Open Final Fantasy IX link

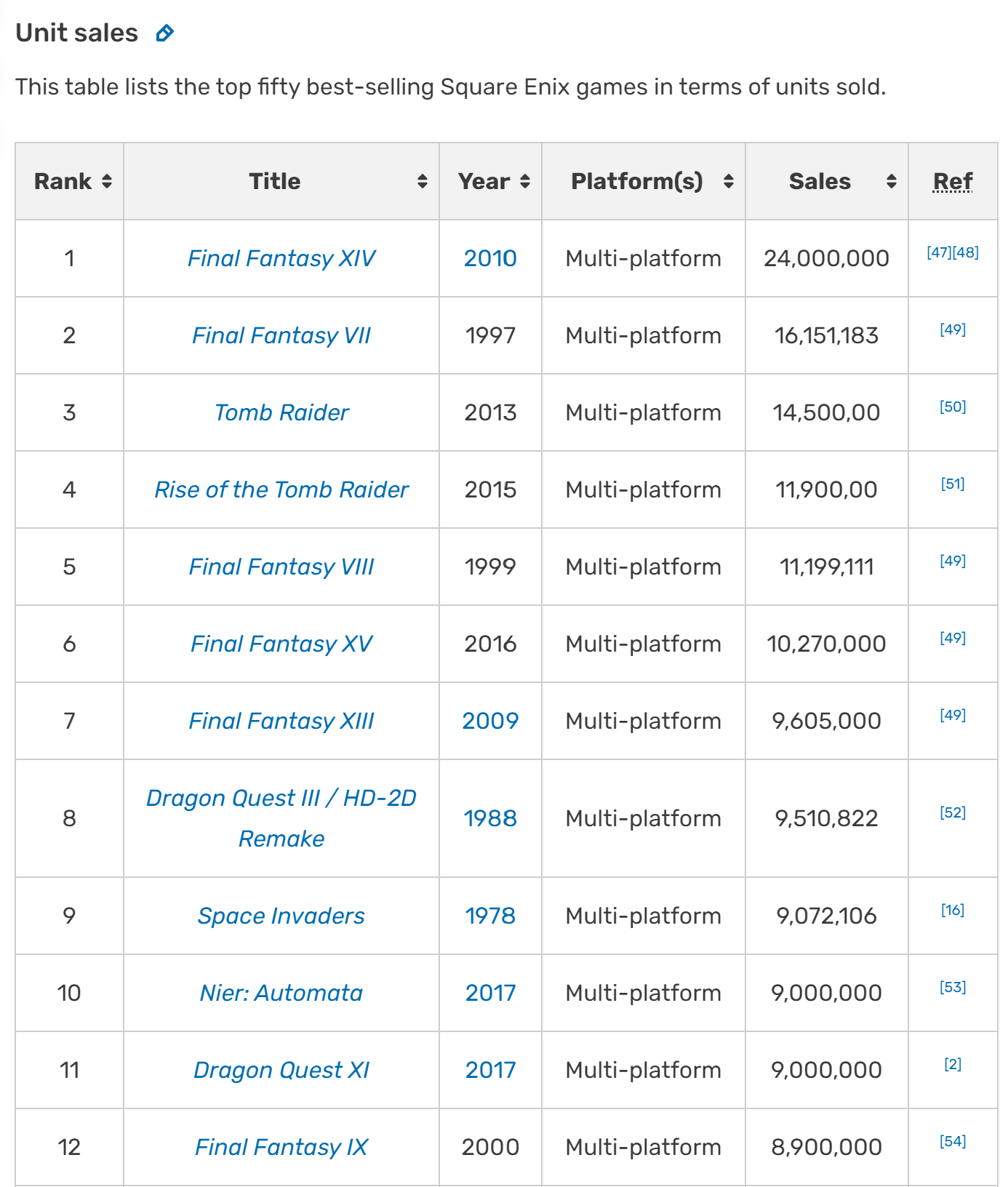pos(281,1147)
